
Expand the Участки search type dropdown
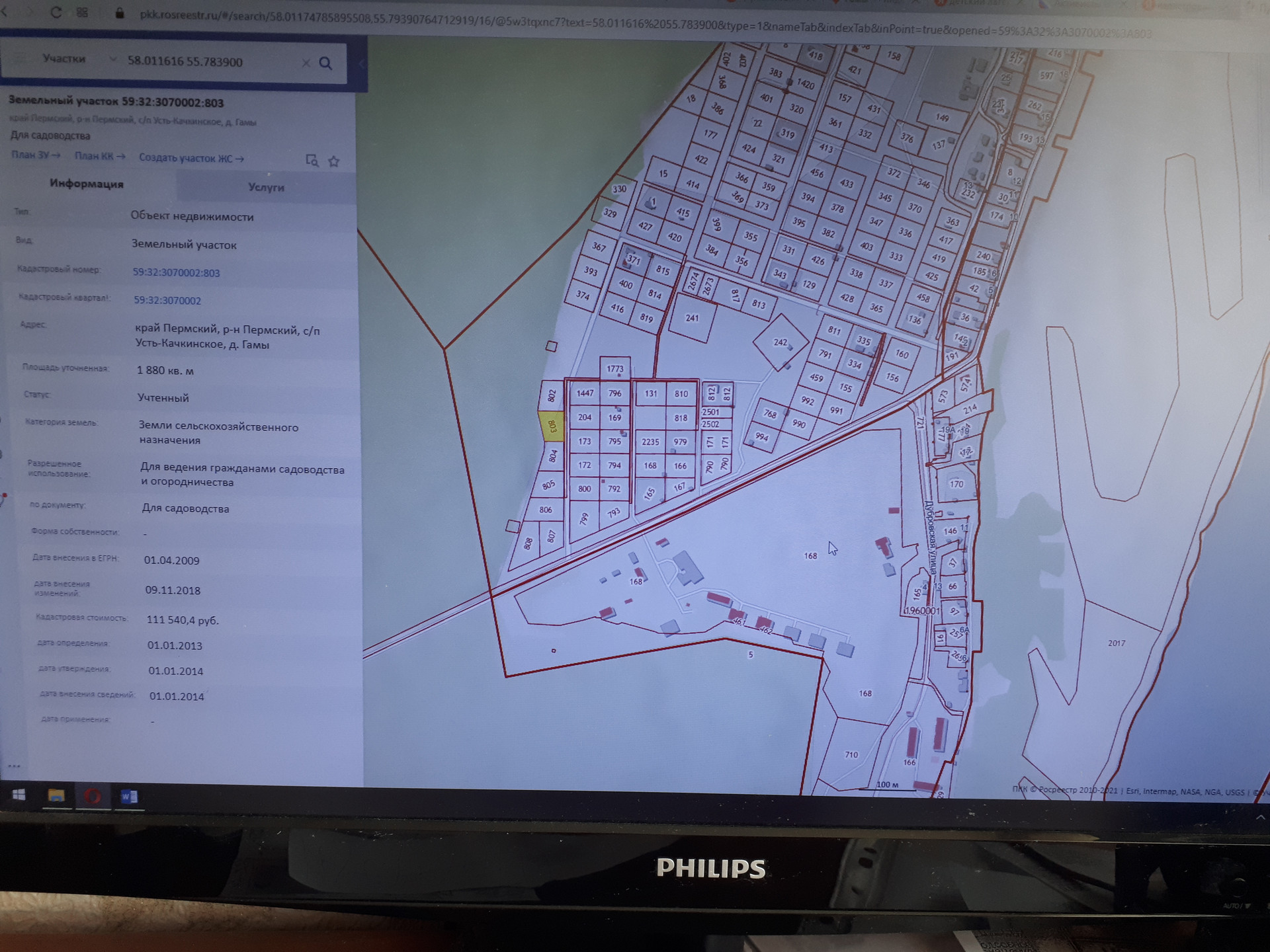coord(112,59)
